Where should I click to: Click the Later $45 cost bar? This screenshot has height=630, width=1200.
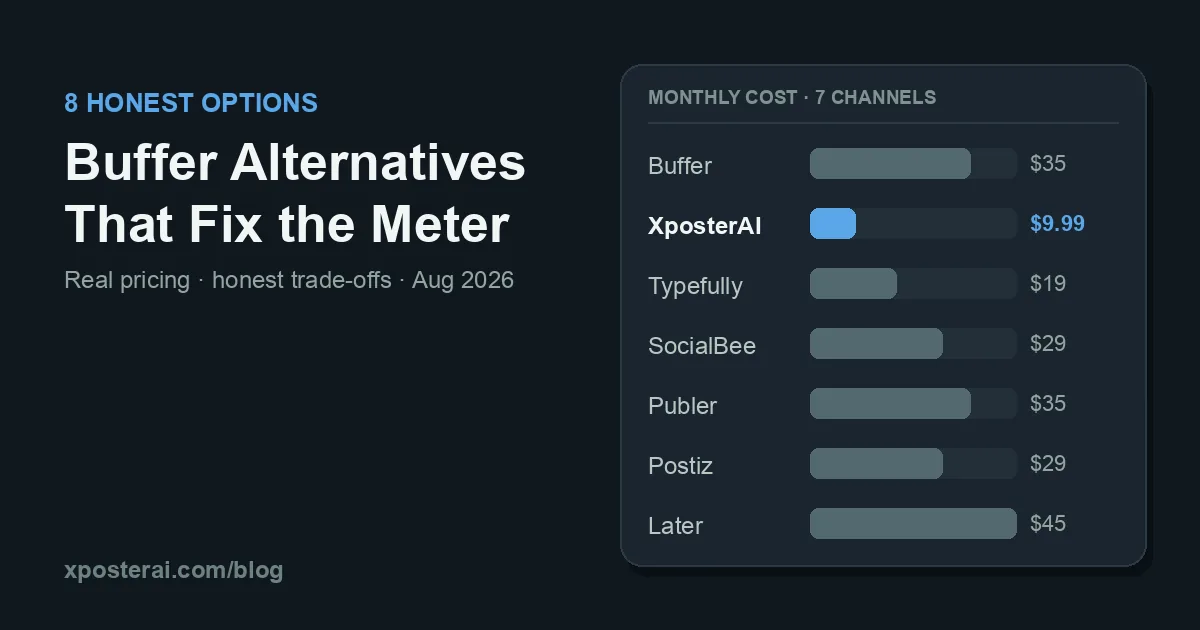tap(913, 523)
